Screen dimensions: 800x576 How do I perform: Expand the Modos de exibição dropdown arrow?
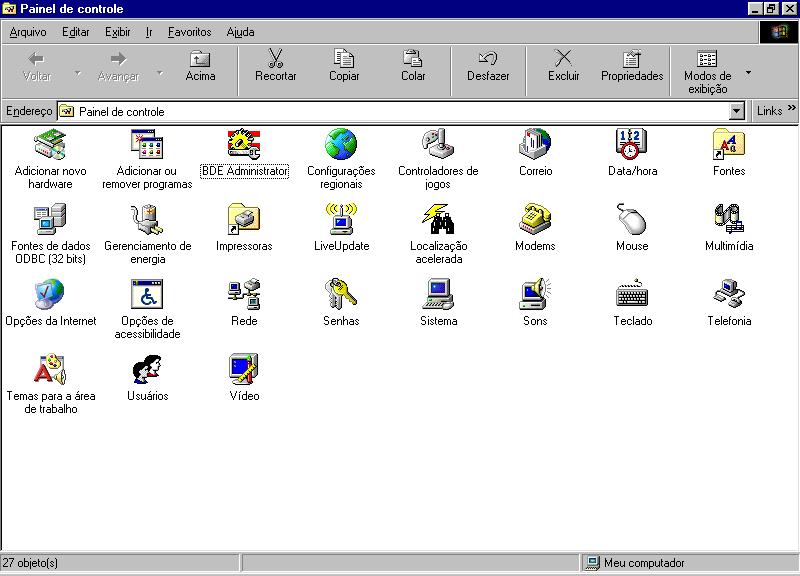(x=748, y=72)
